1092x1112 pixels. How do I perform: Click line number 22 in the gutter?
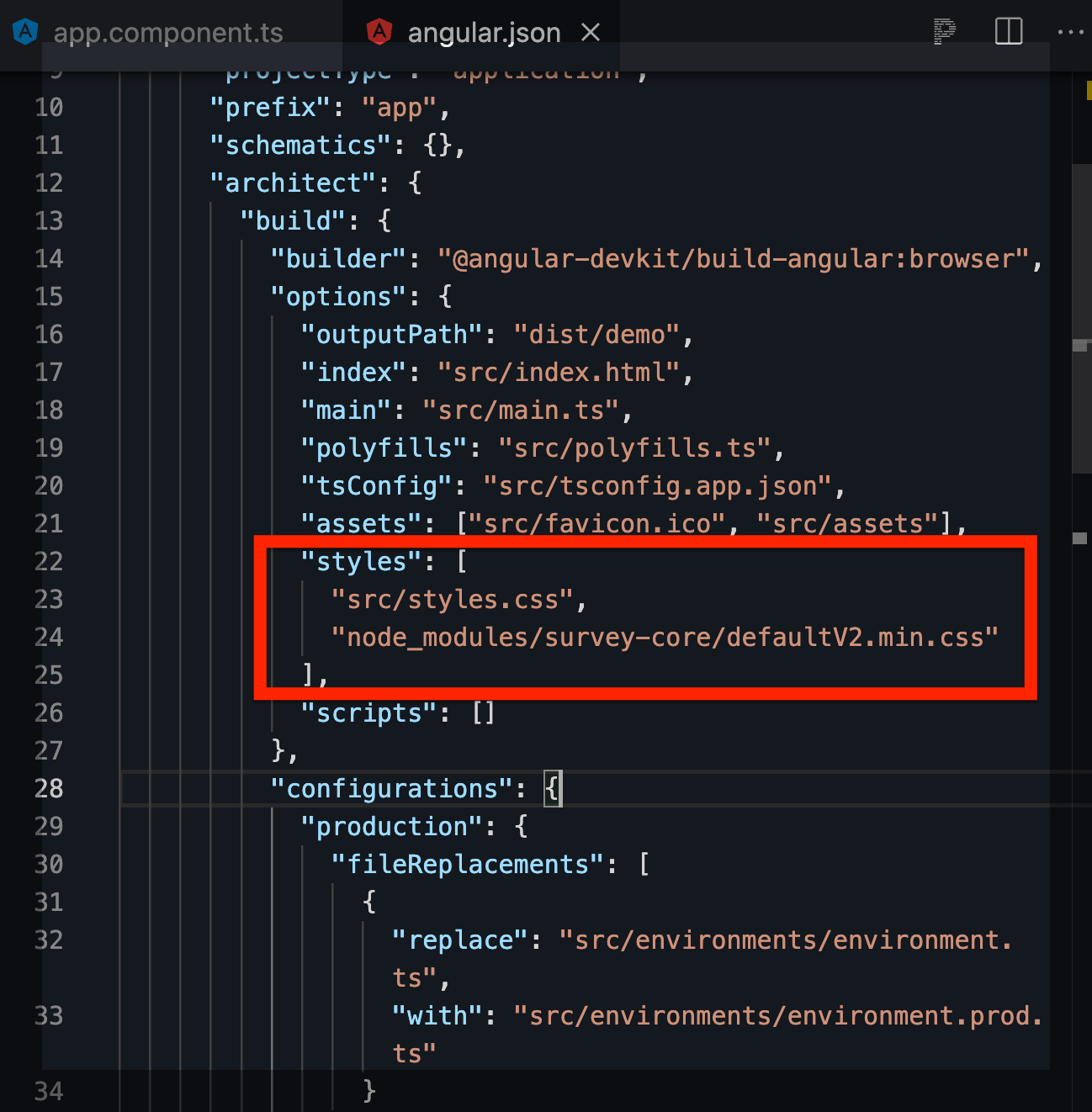[48, 561]
